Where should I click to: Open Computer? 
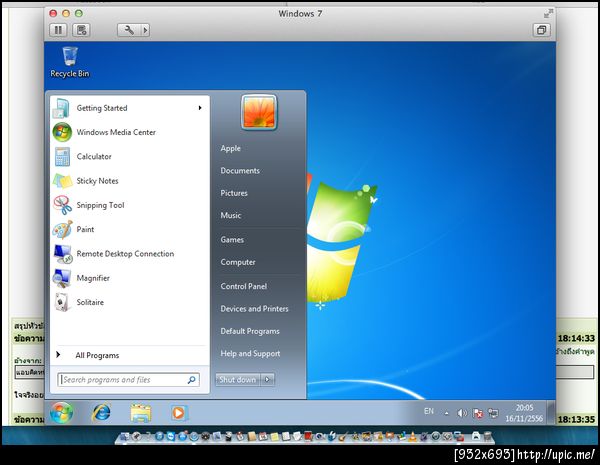(x=238, y=262)
